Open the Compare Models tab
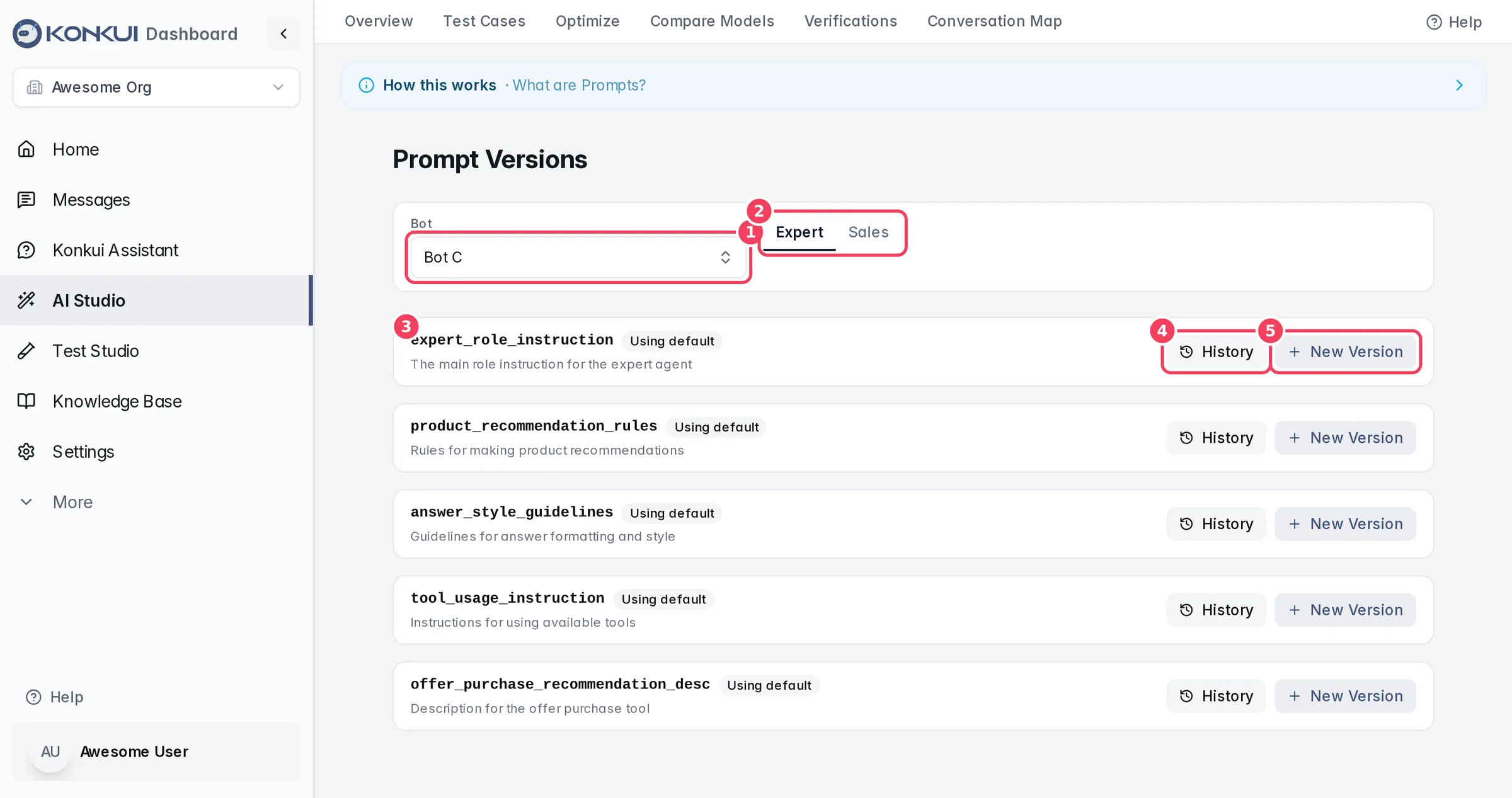The image size is (1512, 798). click(x=712, y=21)
